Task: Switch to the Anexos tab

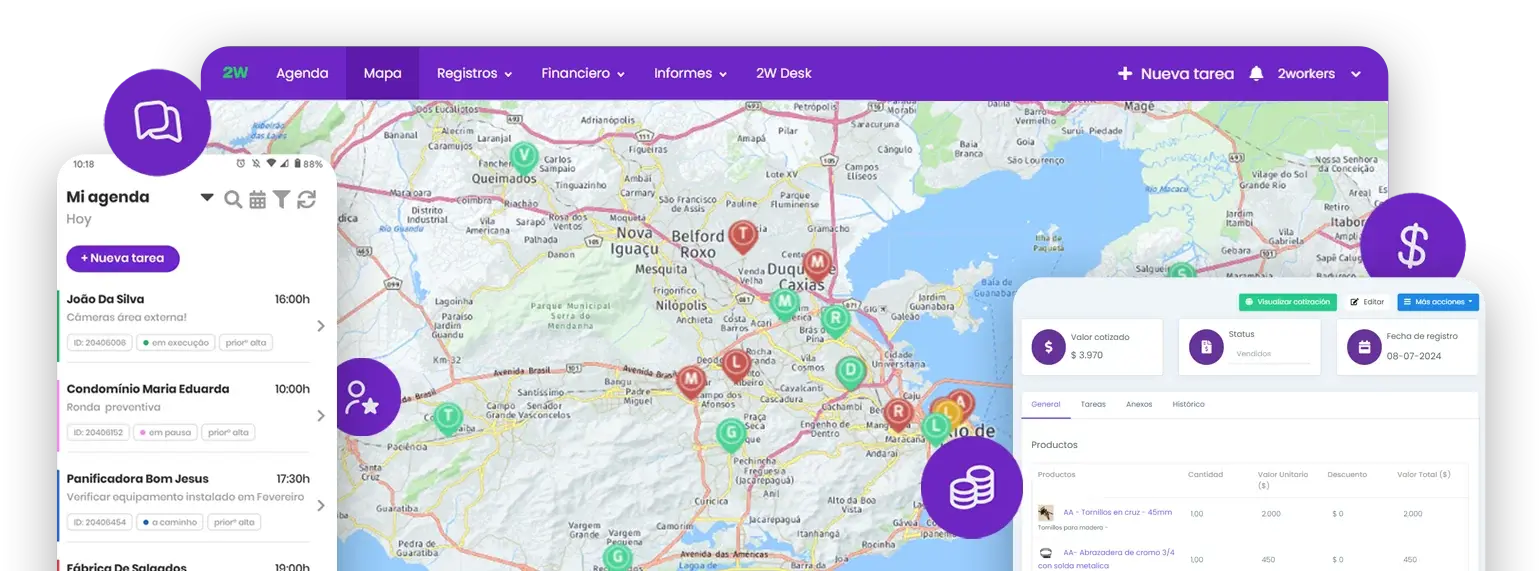Action: pos(1139,404)
